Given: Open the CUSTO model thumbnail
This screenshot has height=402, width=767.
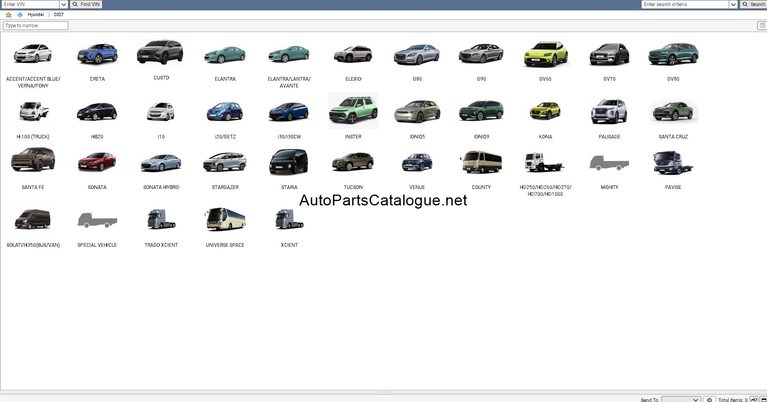Looking at the screenshot, I should tap(160, 52).
